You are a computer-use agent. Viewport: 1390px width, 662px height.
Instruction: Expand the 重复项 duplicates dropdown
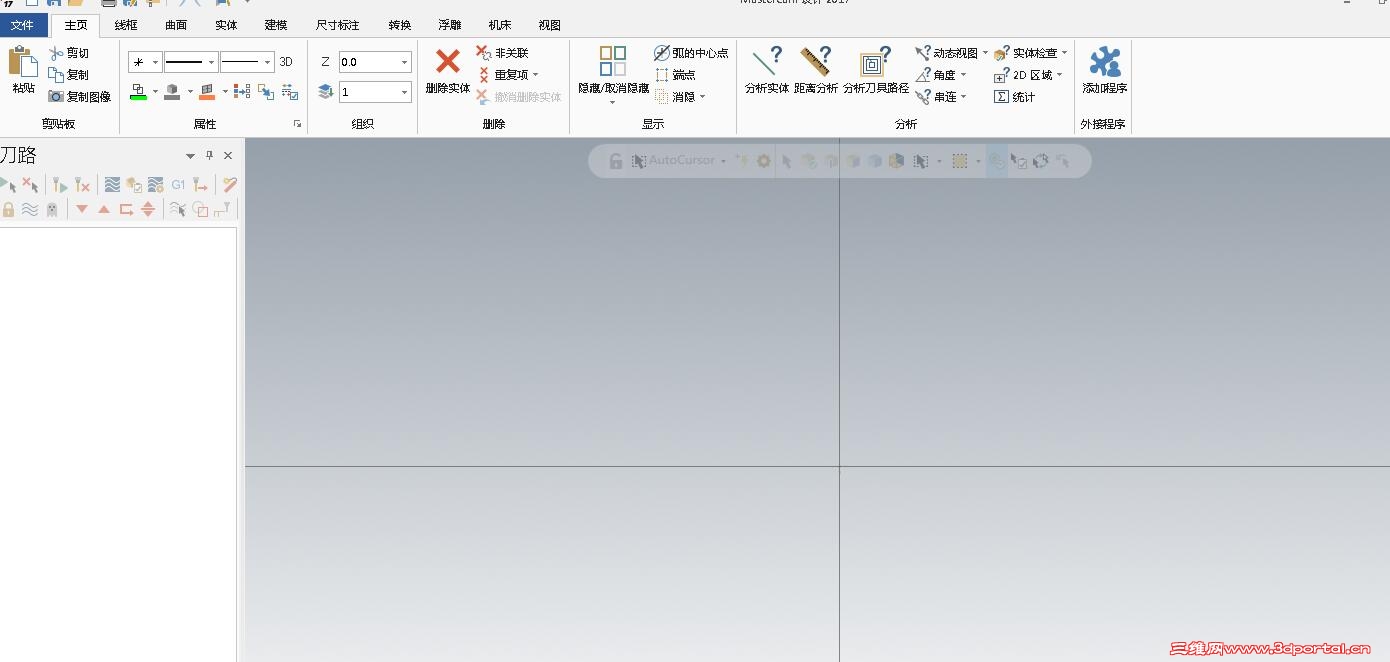(535, 75)
